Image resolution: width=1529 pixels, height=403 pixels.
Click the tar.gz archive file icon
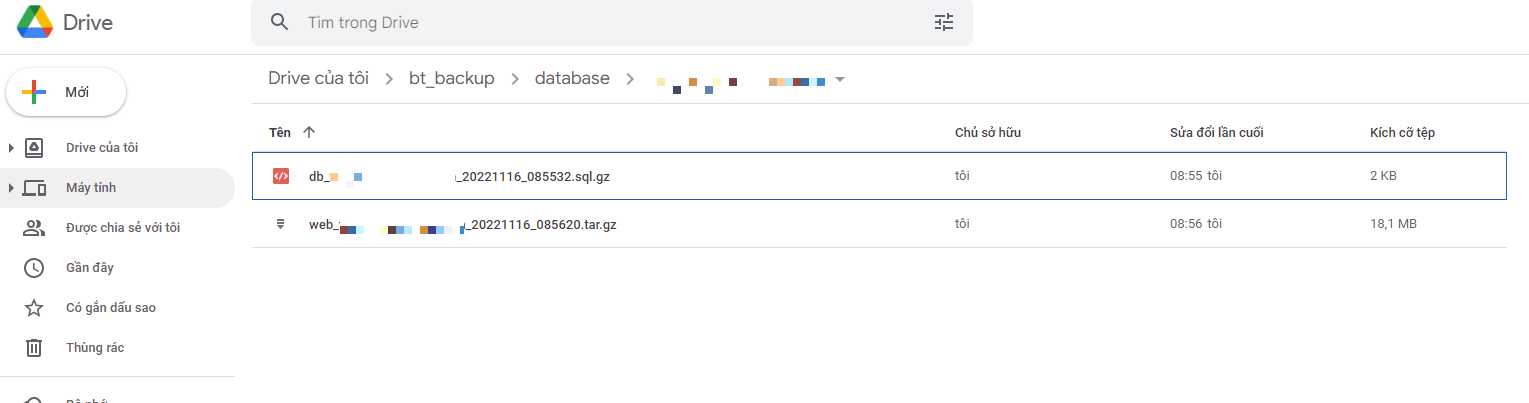tap(281, 224)
